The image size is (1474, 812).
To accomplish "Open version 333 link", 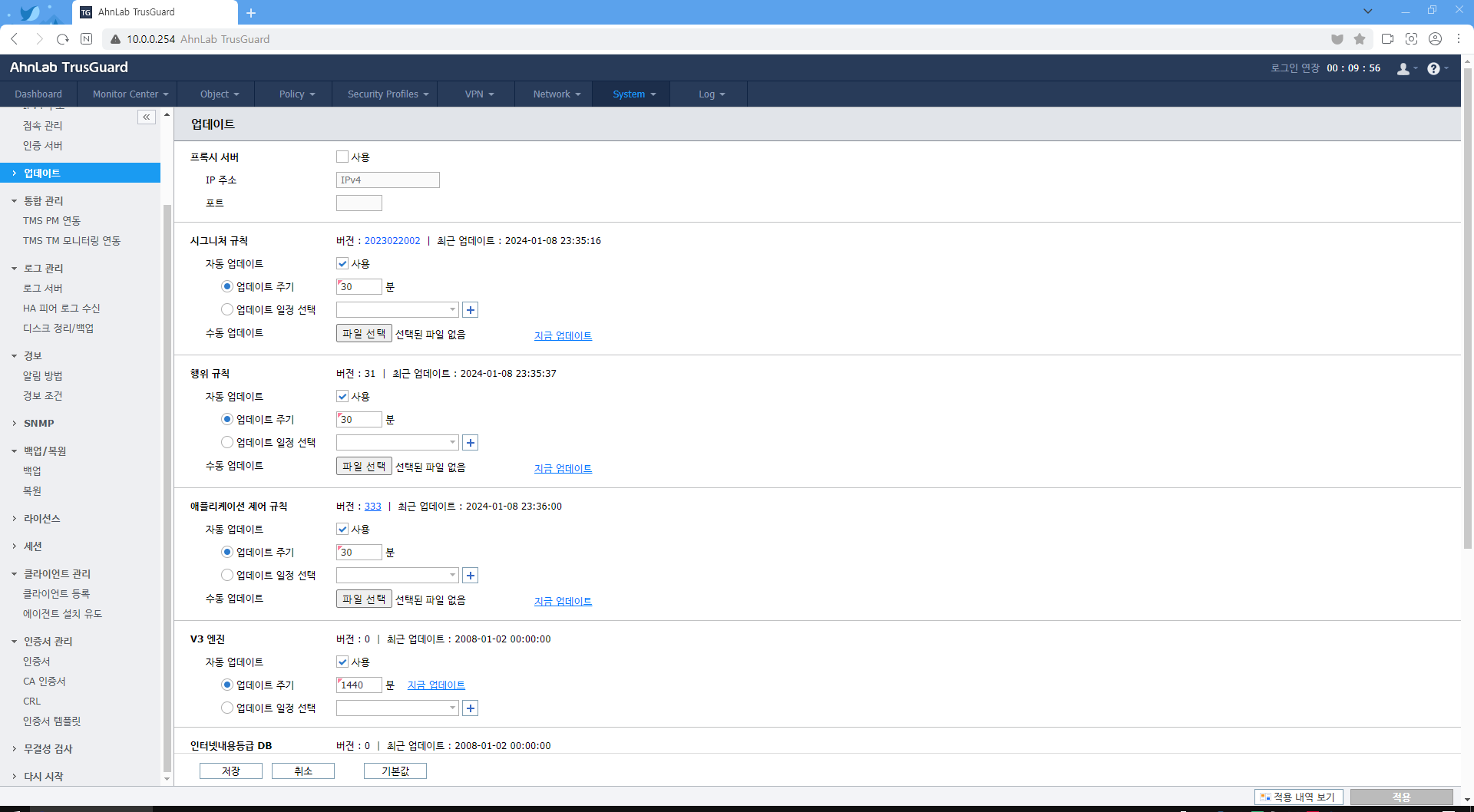I will click(372, 507).
